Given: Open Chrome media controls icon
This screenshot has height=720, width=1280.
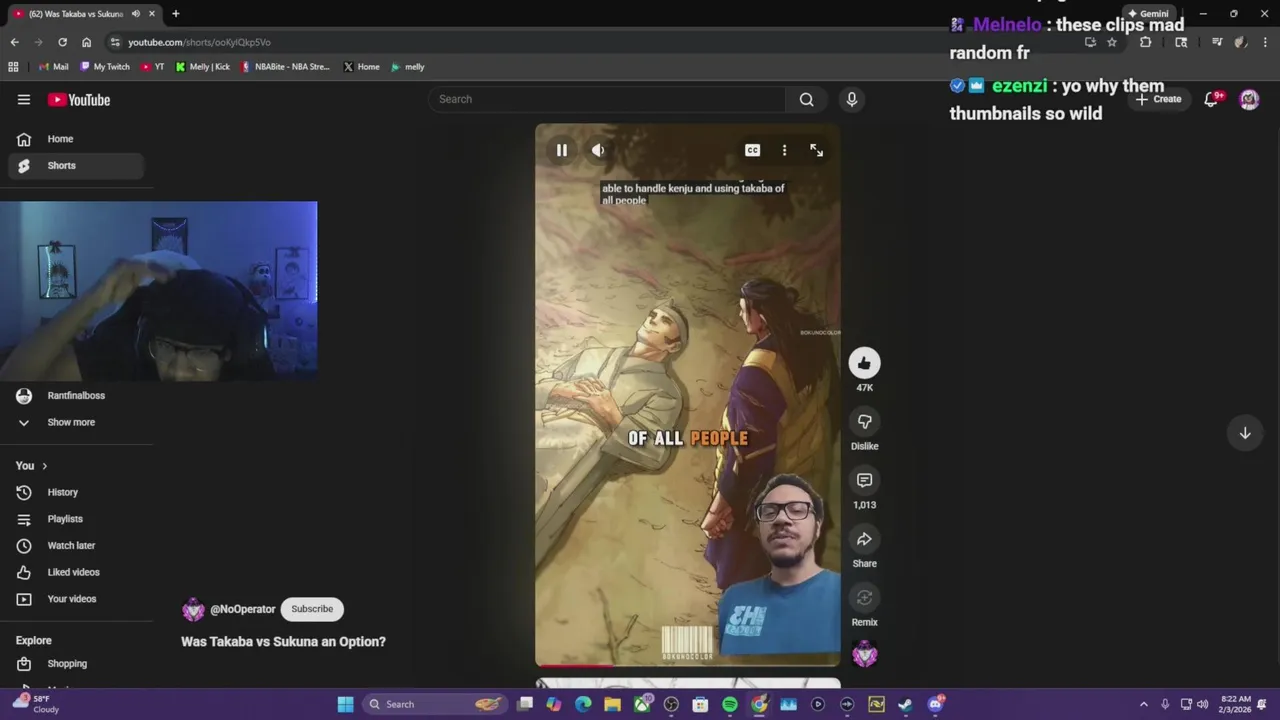Looking at the screenshot, I should pos(1217,42).
